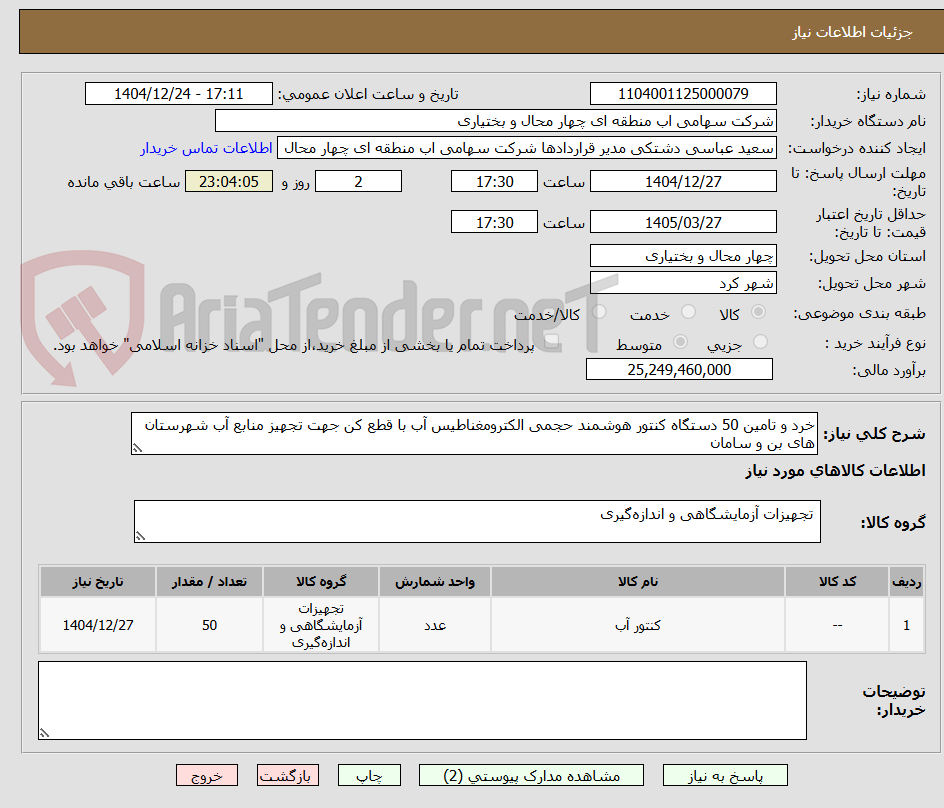Click the announcement date field 1404/12/24 - 17:11
Screen dimensions: 944x808
tap(179, 94)
